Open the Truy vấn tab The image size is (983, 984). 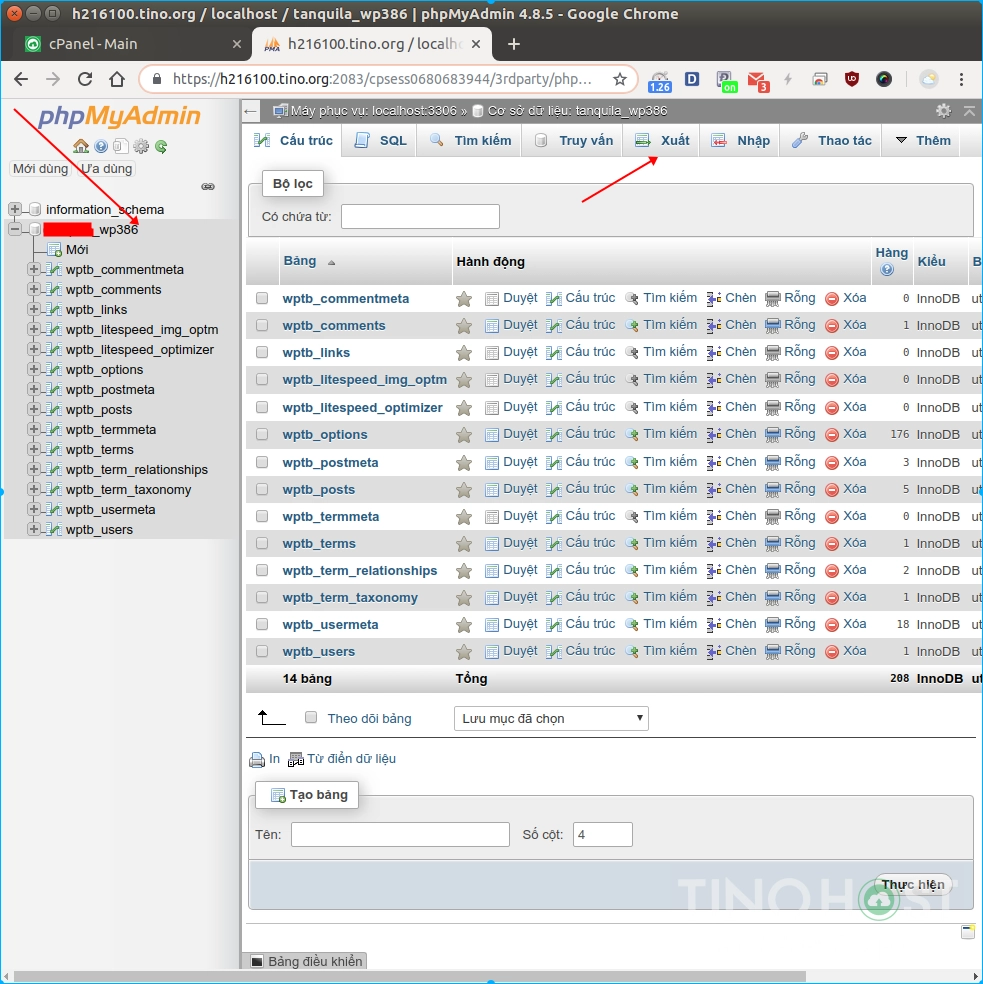coord(573,141)
